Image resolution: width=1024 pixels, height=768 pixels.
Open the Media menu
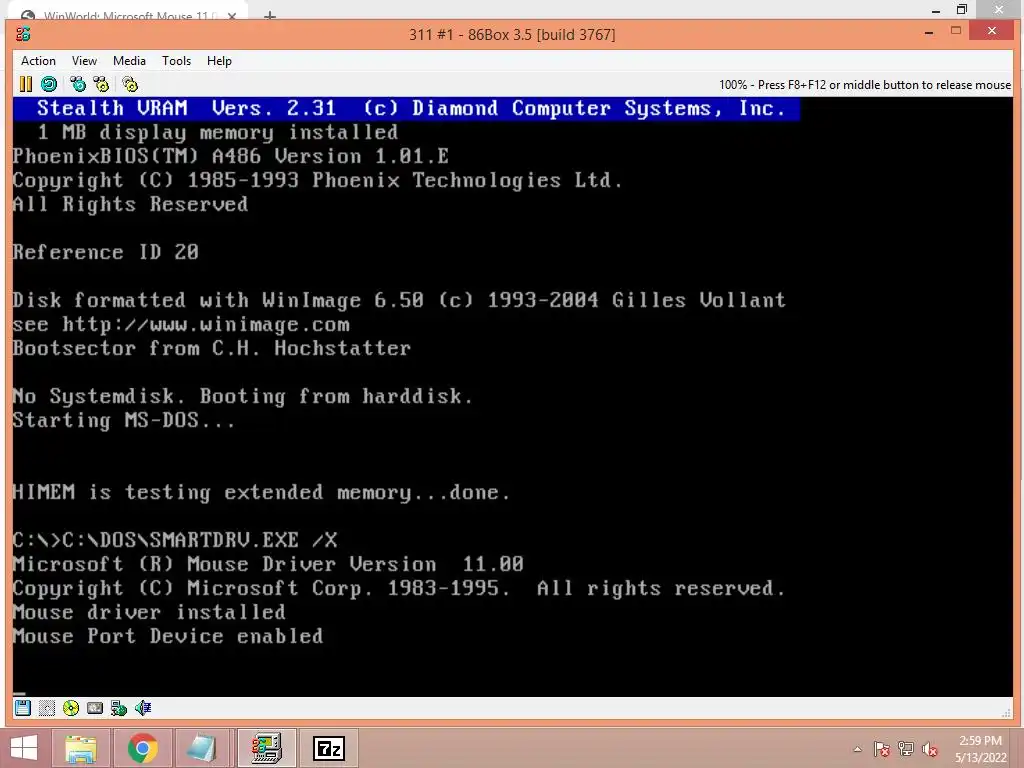129,61
